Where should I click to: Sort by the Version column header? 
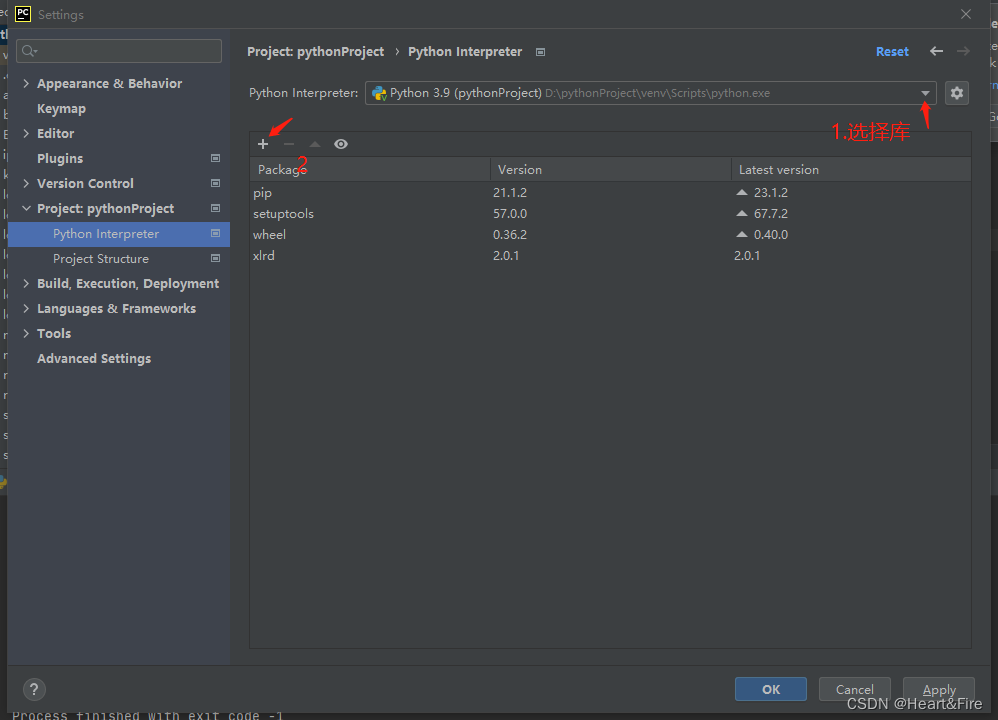[610, 169]
